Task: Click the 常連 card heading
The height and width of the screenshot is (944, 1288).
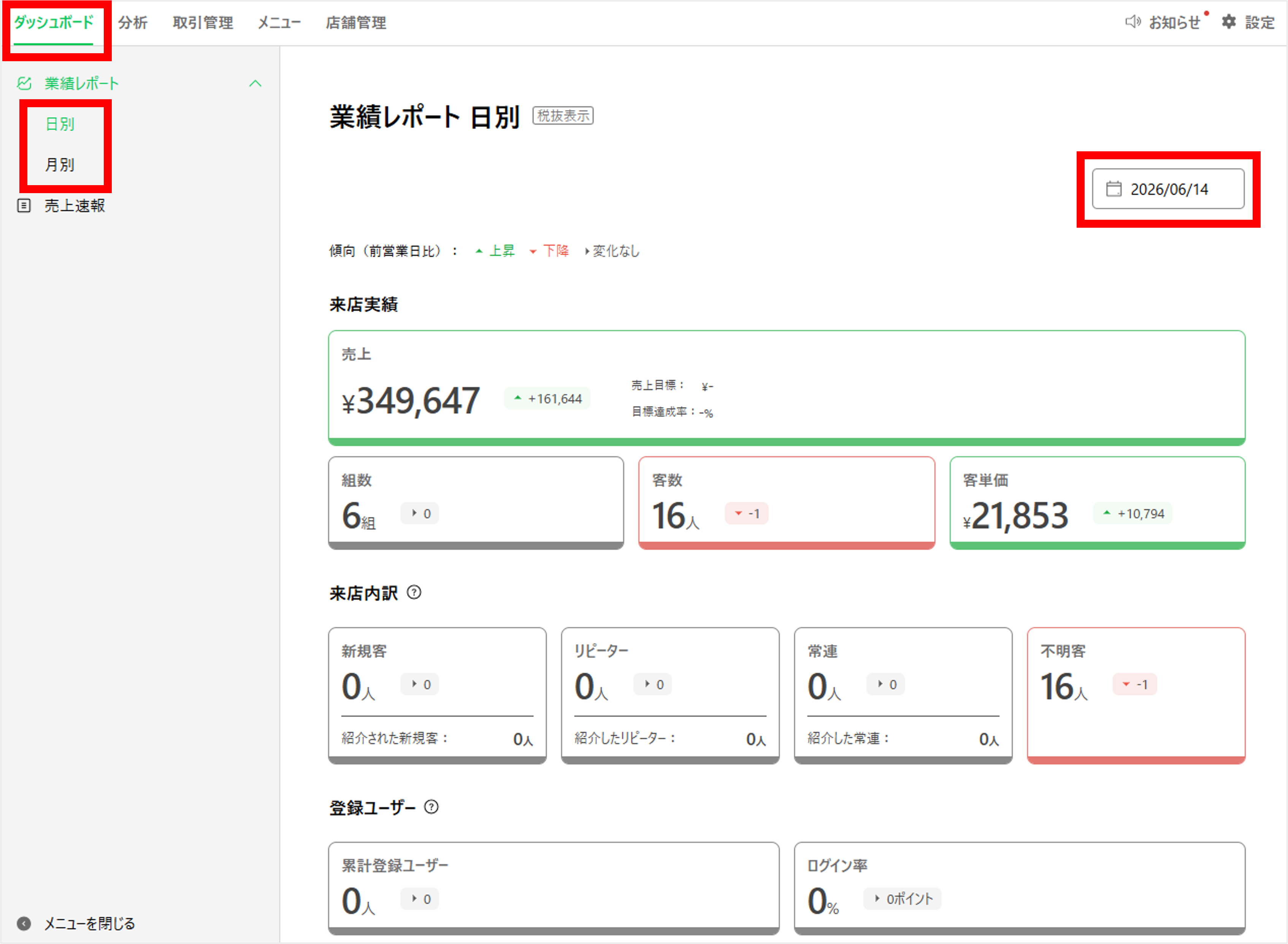Action: (822, 651)
